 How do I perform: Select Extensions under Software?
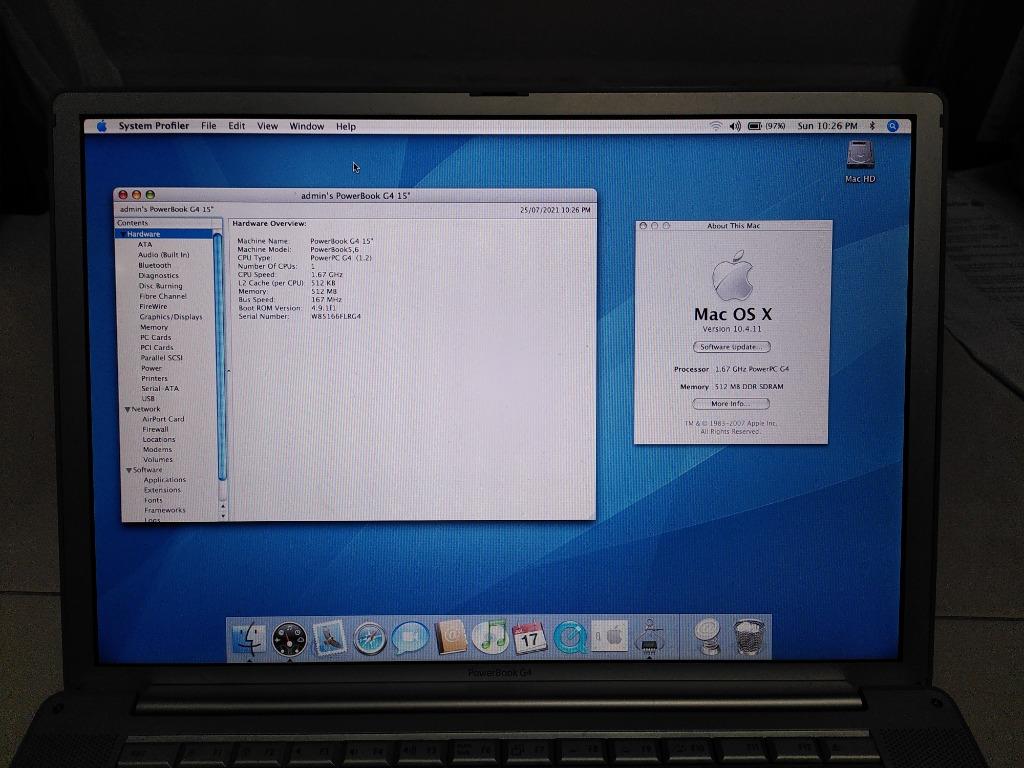click(x=163, y=490)
